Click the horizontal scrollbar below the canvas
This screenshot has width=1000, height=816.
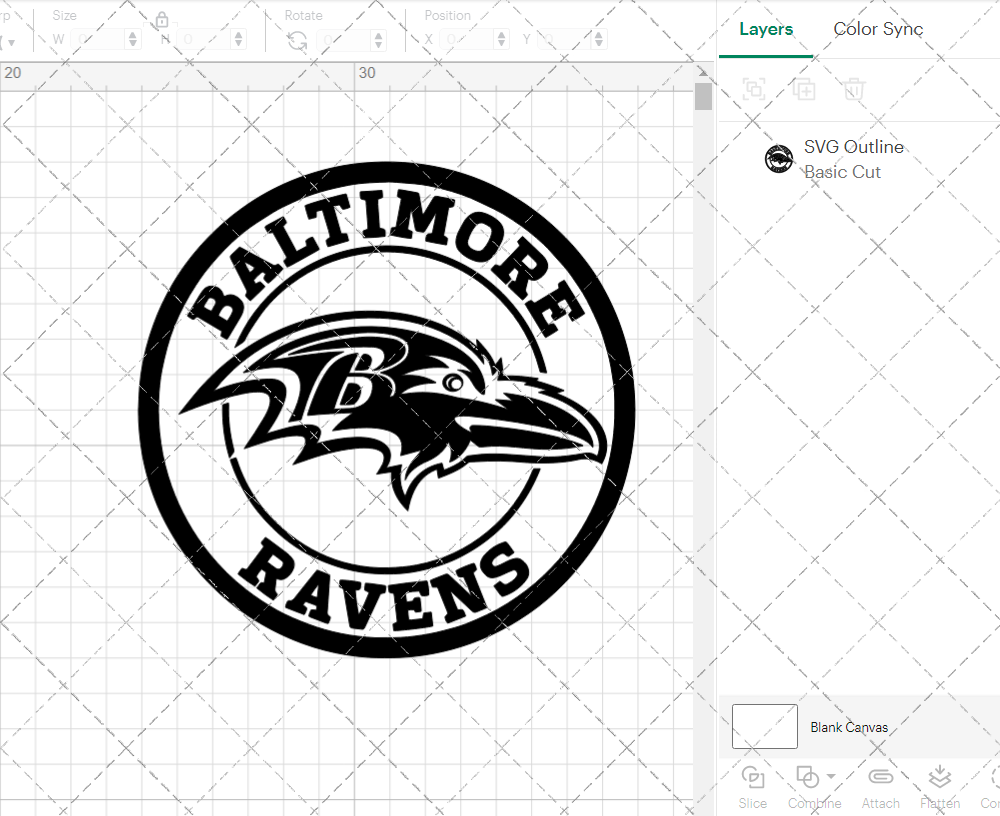coord(350,809)
